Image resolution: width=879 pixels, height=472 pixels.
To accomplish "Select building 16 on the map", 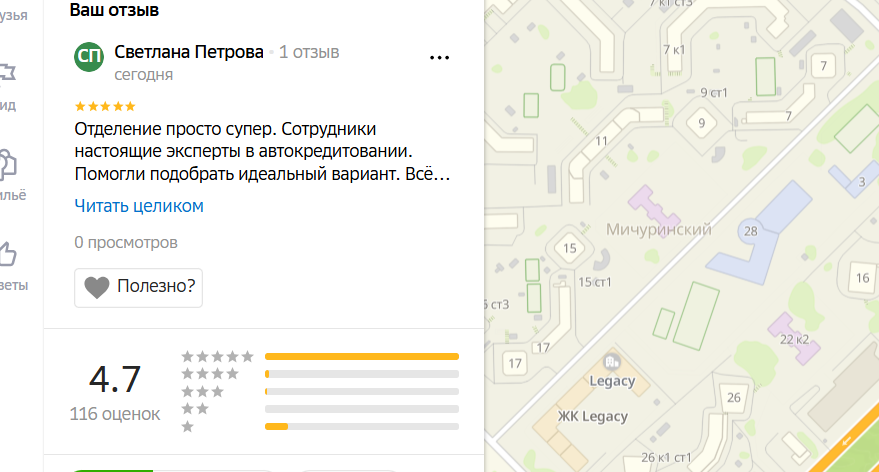I will (x=862, y=277).
